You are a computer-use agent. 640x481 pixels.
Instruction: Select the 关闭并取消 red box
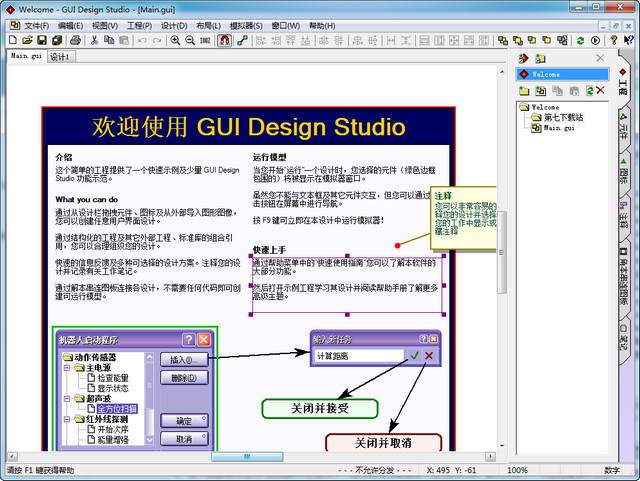pos(383,443)
